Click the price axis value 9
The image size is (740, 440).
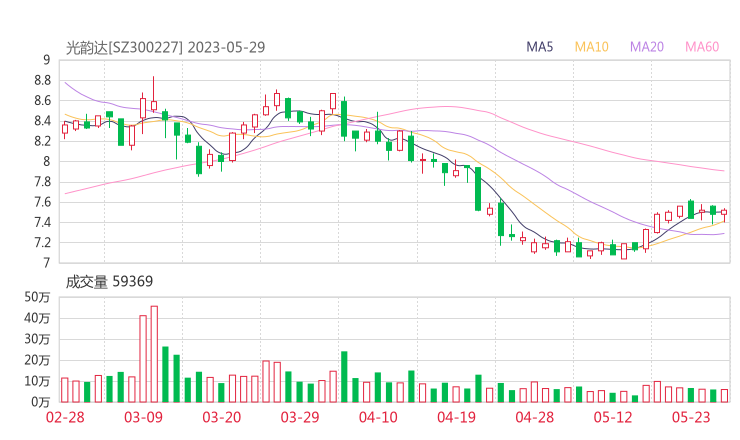click(x=46, y=60)
